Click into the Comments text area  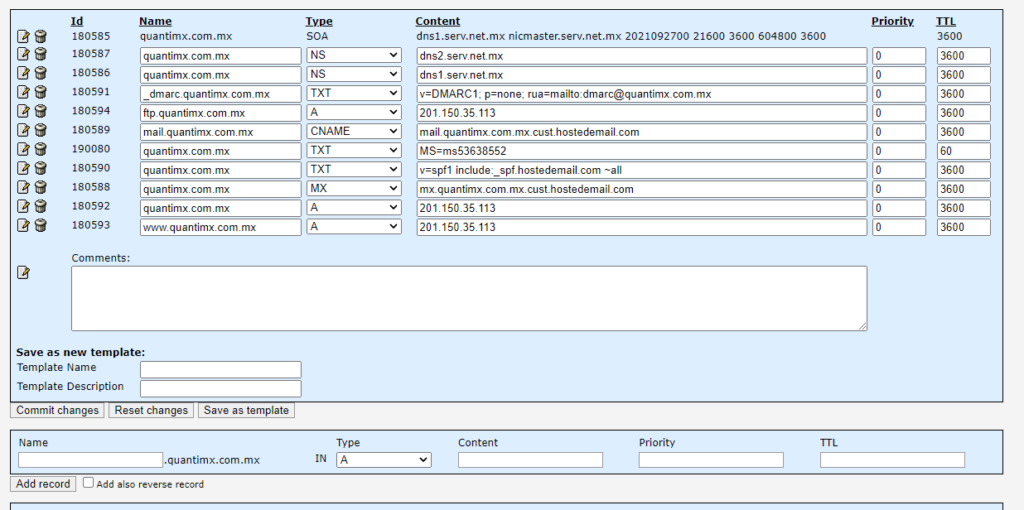point(468,298)
